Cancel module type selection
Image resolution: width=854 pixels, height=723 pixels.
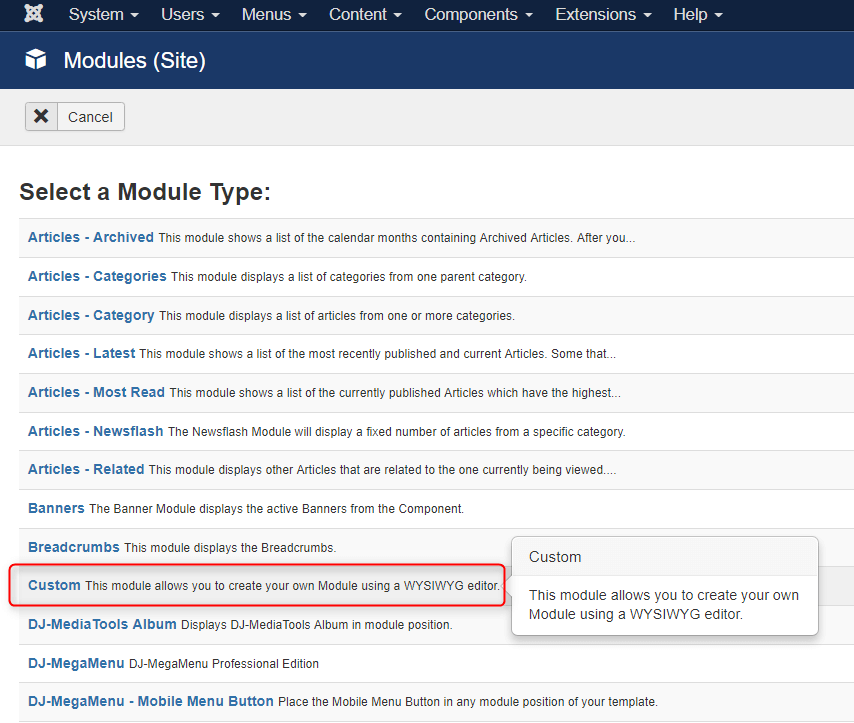coord(75,117)
